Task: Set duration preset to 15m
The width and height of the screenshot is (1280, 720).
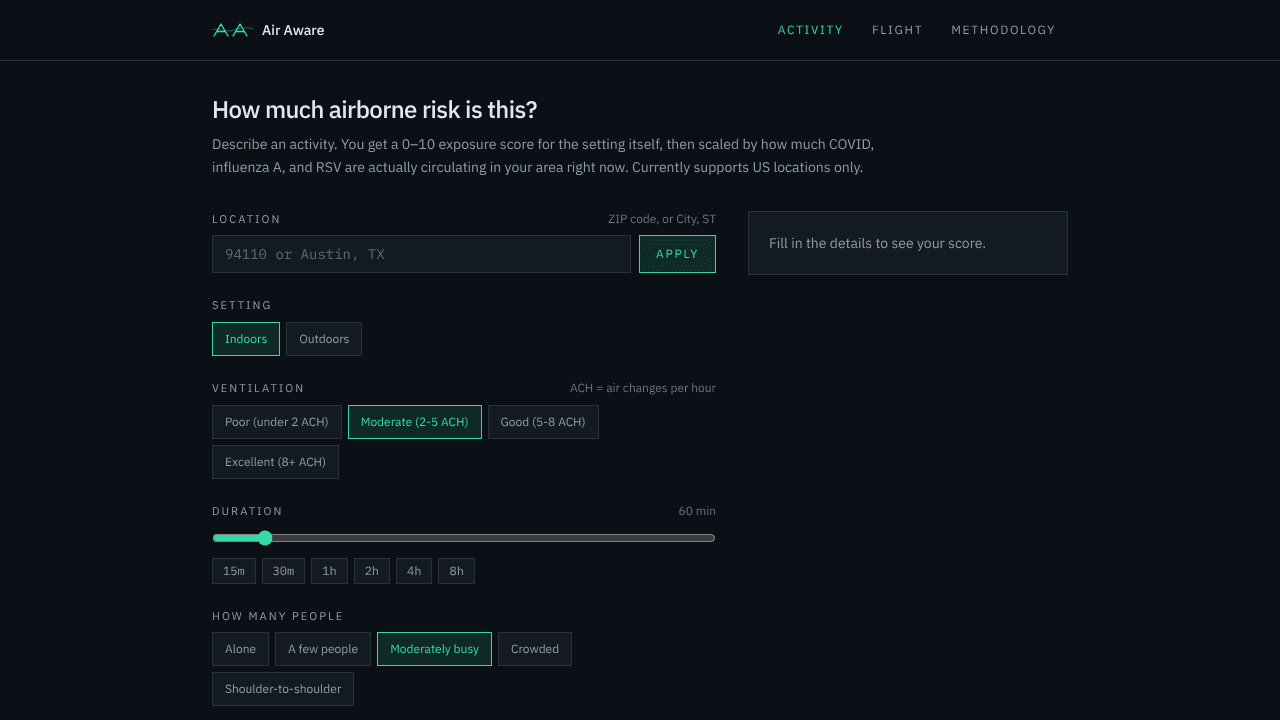Action: pyautogui.click(x=234, y=571)
